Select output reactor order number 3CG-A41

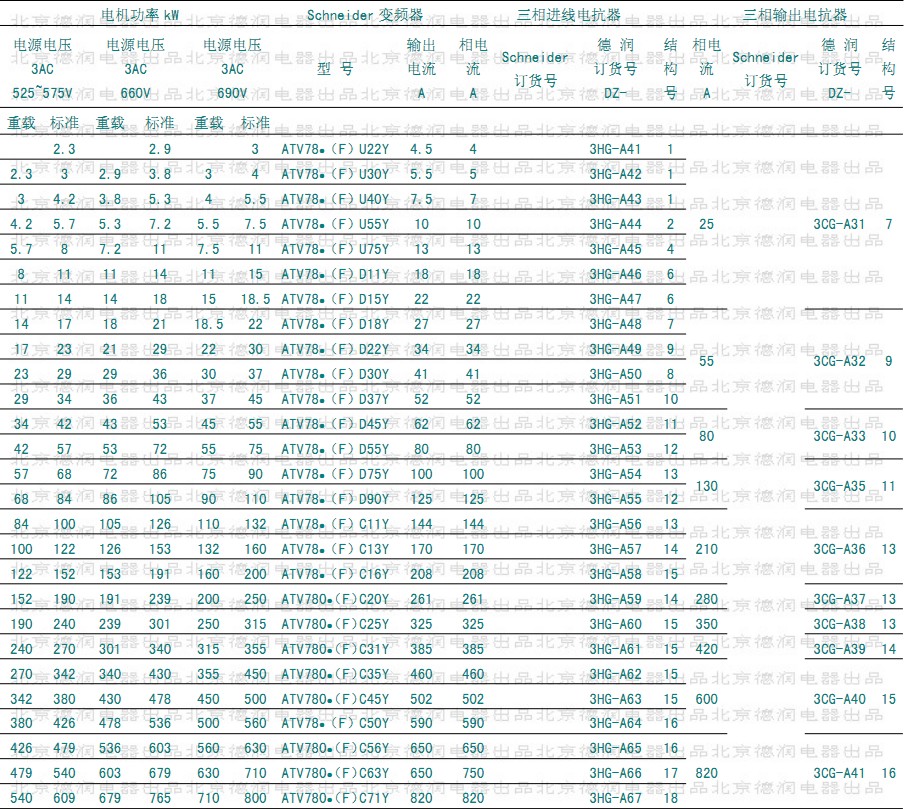pos(839,773)
